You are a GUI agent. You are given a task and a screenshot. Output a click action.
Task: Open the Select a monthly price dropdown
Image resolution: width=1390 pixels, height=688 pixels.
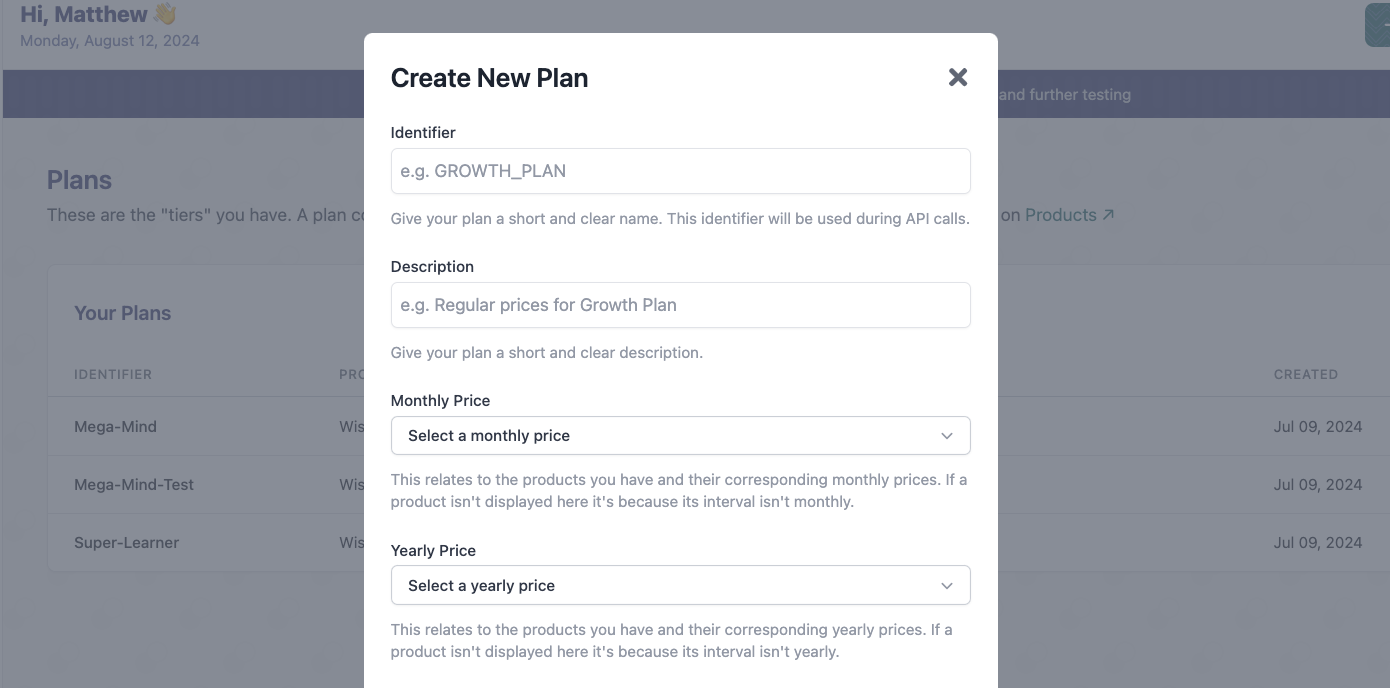680,436
